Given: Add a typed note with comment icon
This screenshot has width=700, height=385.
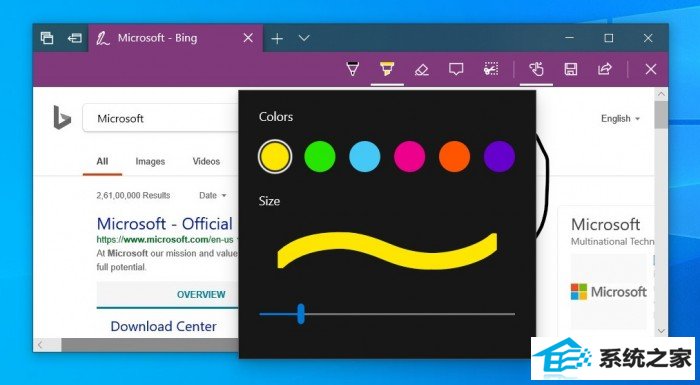Looking at the screenshot, I should (456, 69).
